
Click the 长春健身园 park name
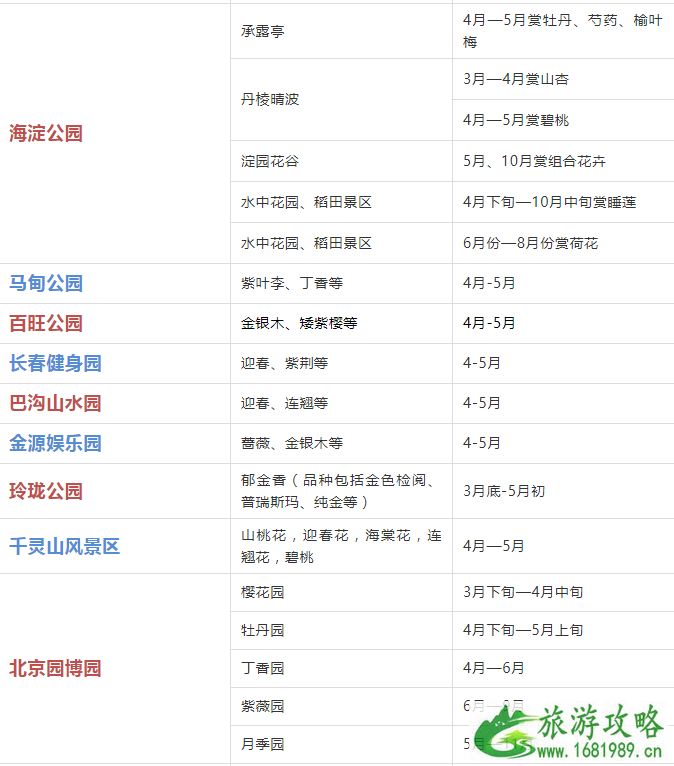[x=55, y=363]
